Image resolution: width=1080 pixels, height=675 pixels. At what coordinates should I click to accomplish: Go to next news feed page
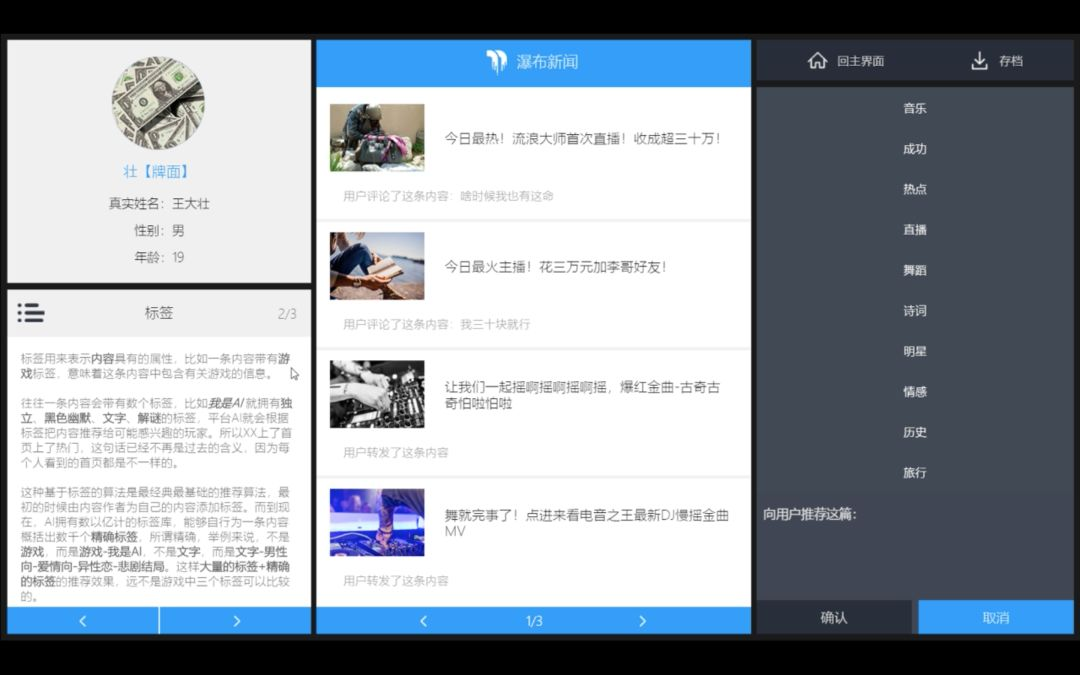pos(643,621)
